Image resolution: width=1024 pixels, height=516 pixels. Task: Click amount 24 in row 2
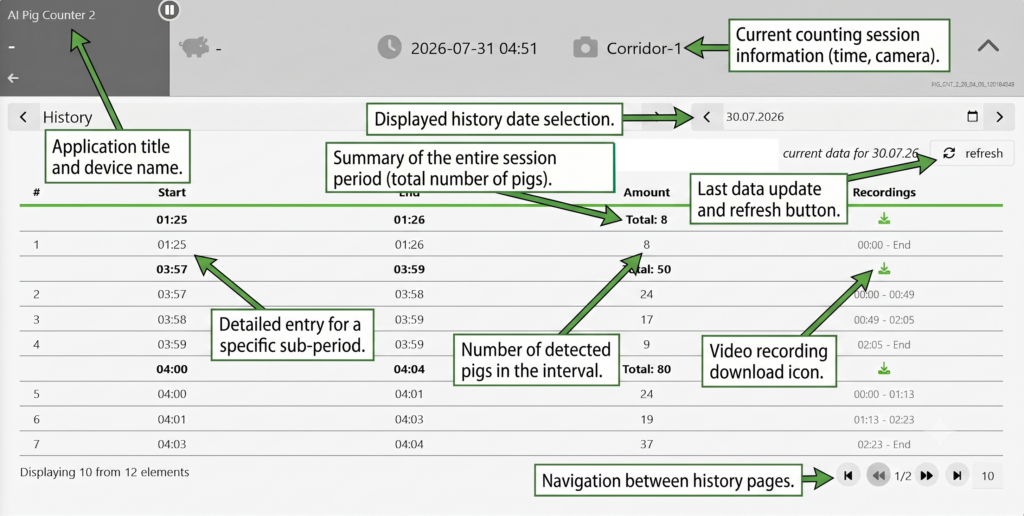tap(647, 294)
